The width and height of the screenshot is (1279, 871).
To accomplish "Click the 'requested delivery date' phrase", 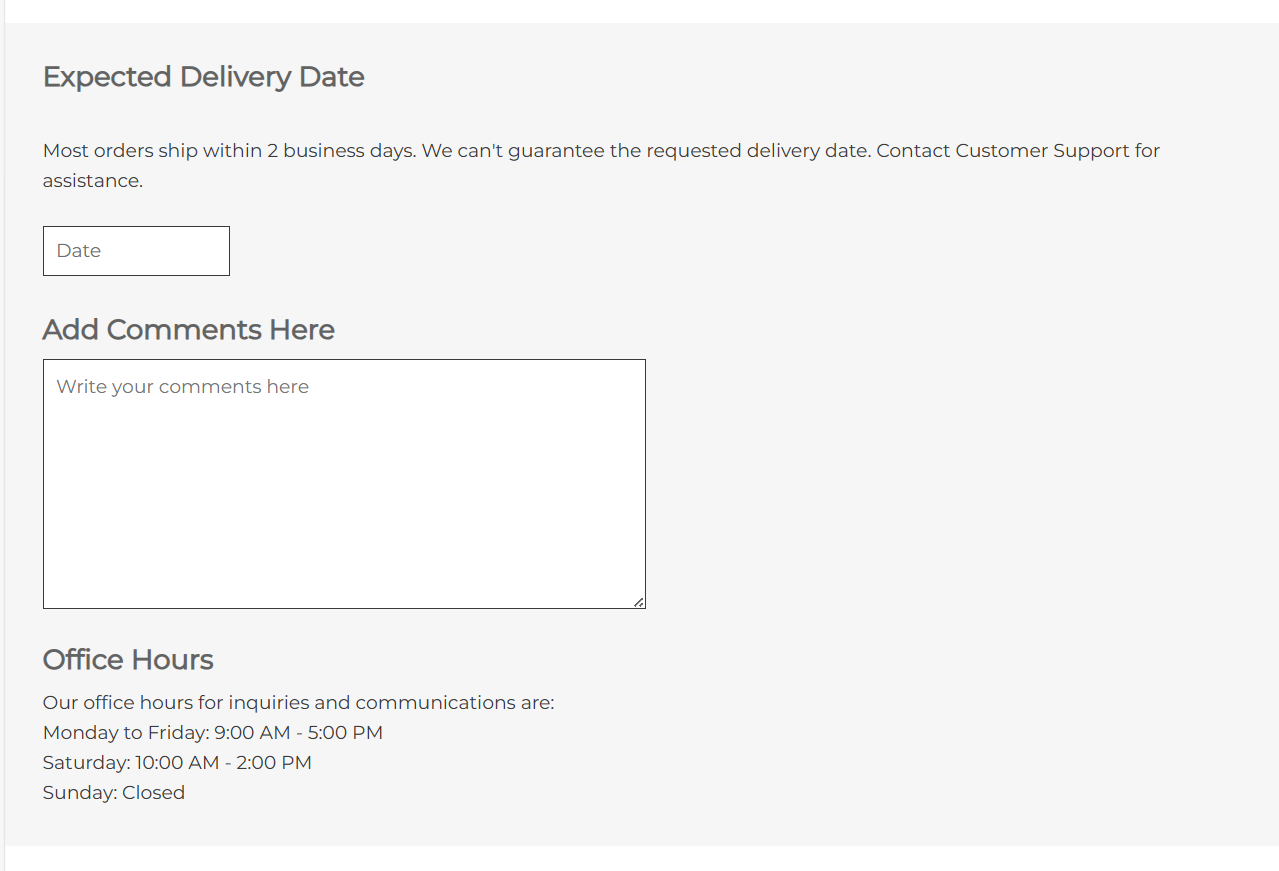I will pos(756,151).
